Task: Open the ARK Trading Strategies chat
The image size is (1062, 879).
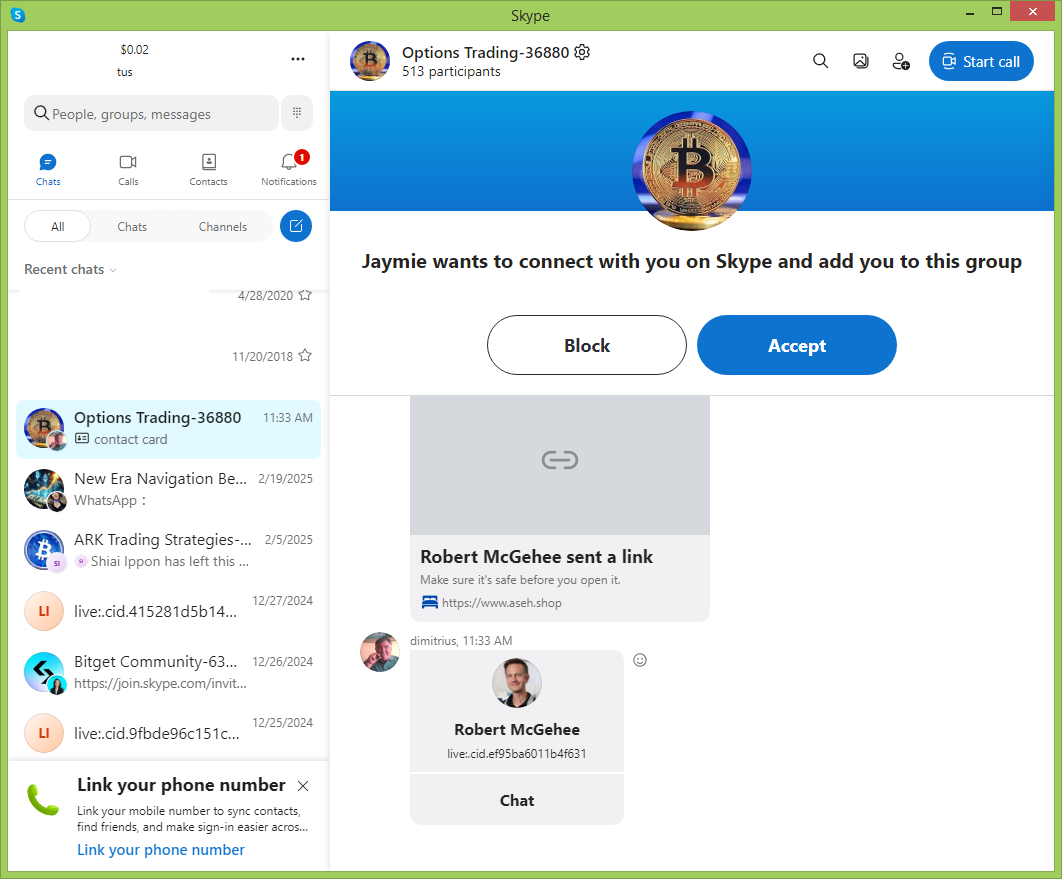Action: coord(168,551)
